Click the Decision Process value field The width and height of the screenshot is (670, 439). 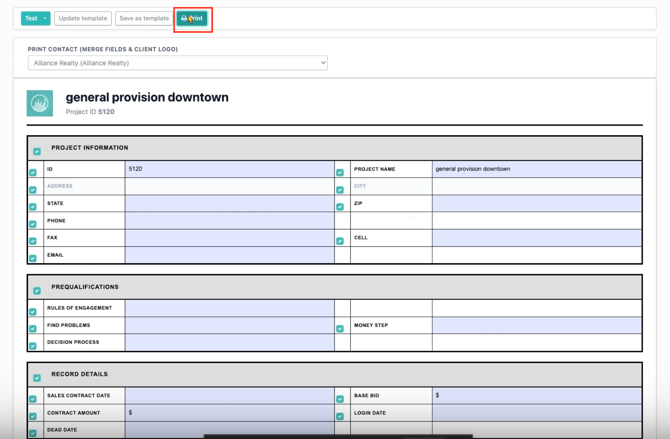click(x=230, y=342)
